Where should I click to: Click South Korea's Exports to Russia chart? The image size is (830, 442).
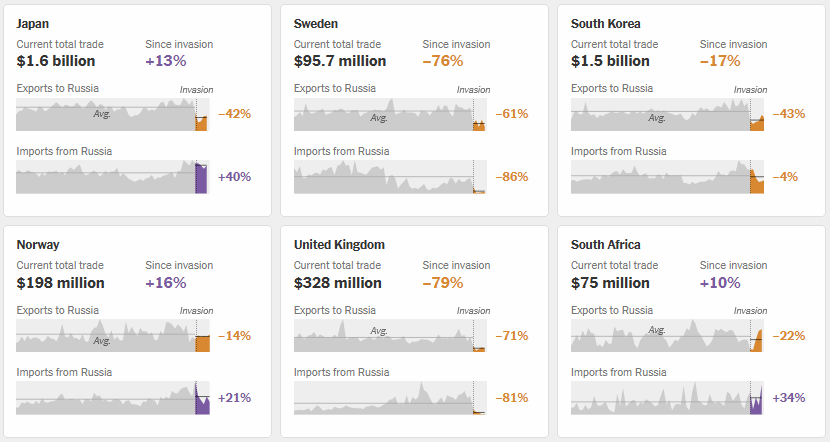click(x=666, y=114)
